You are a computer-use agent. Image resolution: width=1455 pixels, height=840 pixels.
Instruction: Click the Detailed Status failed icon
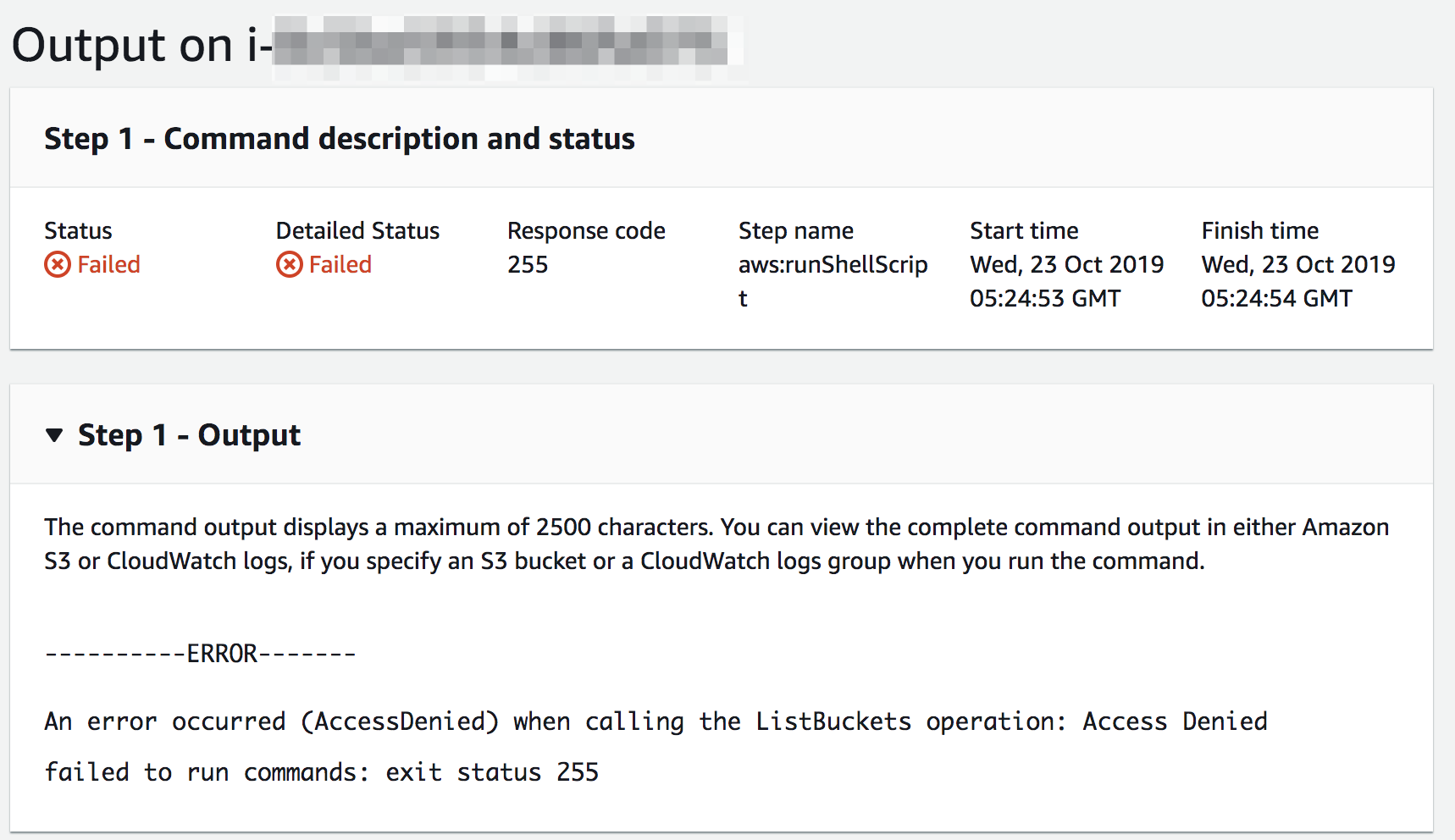coord(289,265)
